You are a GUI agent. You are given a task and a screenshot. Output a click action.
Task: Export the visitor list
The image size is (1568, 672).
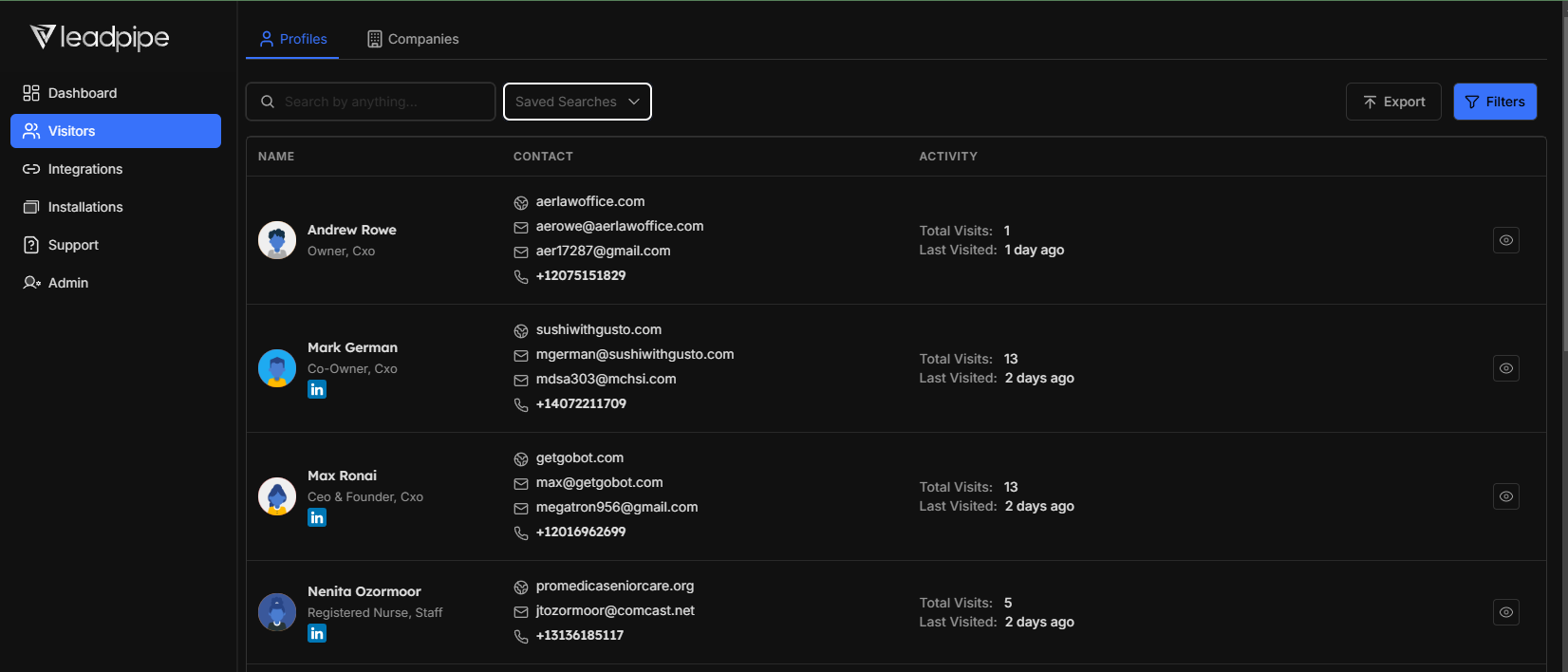click(1393, 102)
